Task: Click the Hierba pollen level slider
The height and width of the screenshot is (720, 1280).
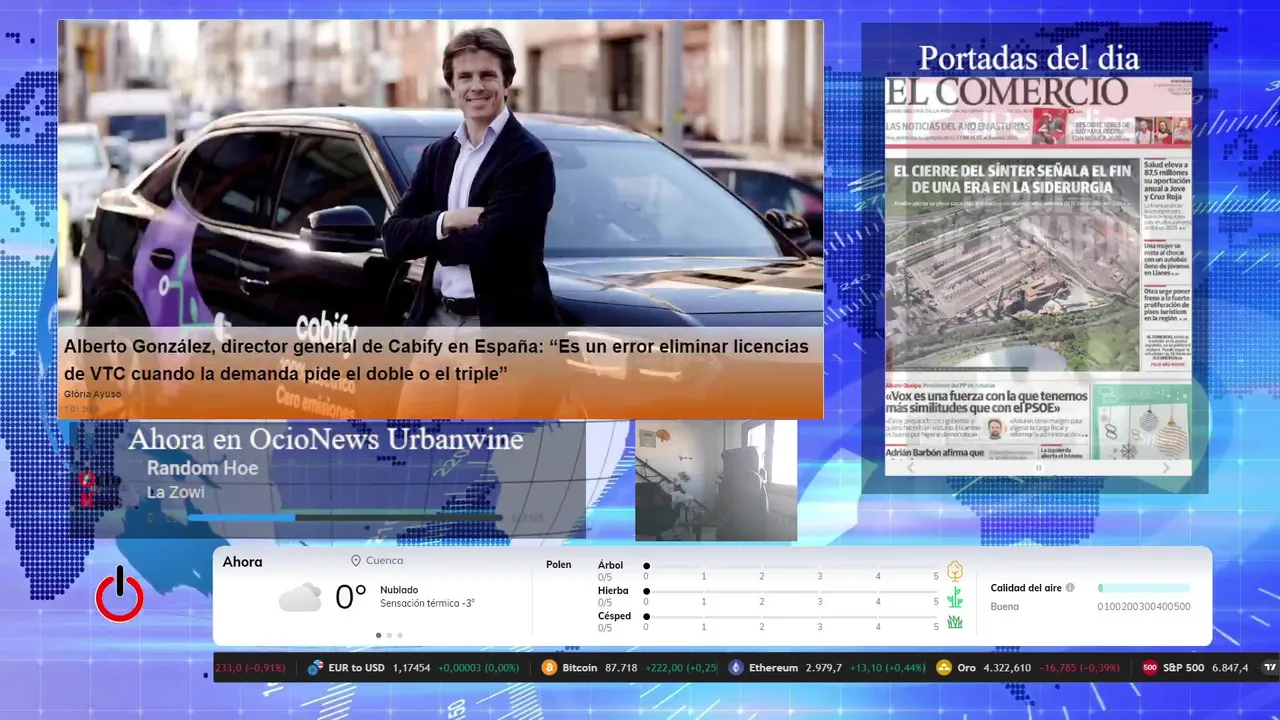Action: coord(791,592)
